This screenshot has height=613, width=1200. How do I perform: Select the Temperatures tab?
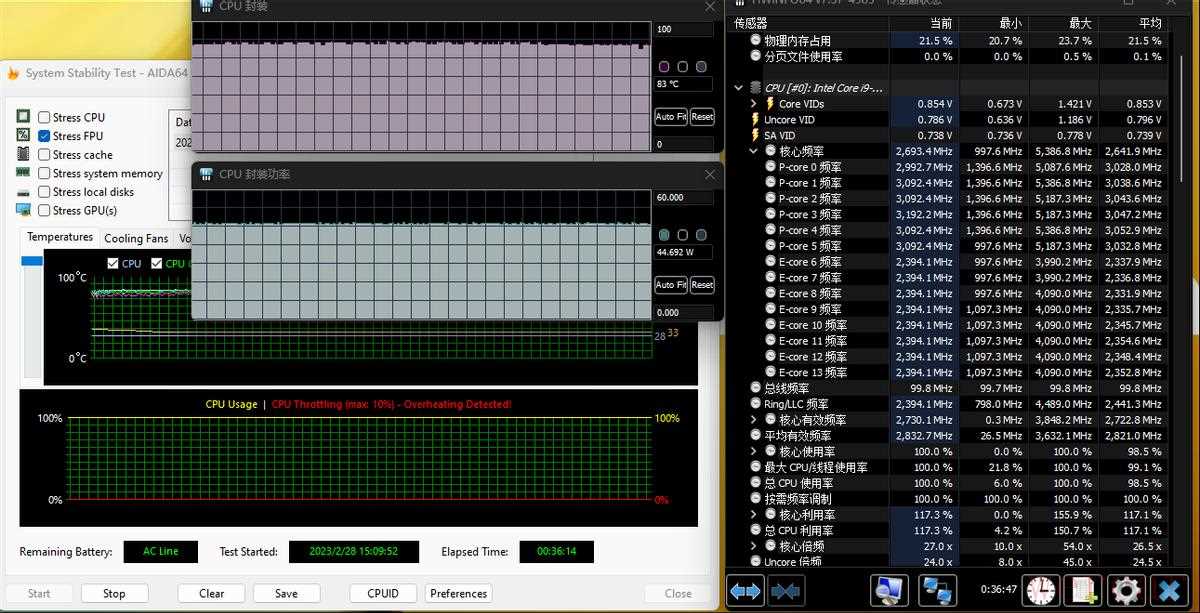pyautogui.click(x=60, y=237)
